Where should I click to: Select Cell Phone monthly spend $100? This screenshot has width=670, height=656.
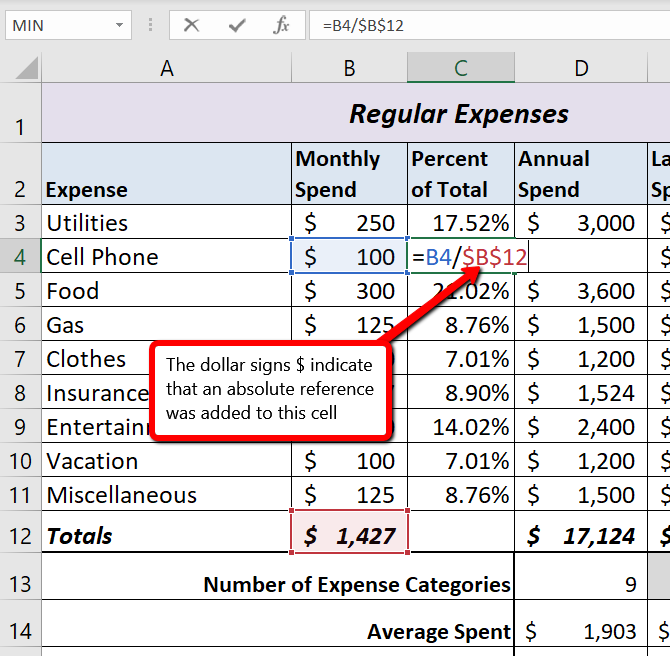(x=350, y=256)
